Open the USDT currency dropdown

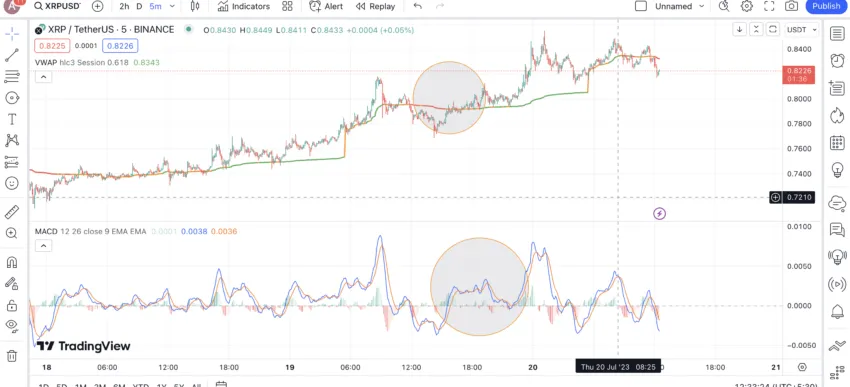click(802, 30)
